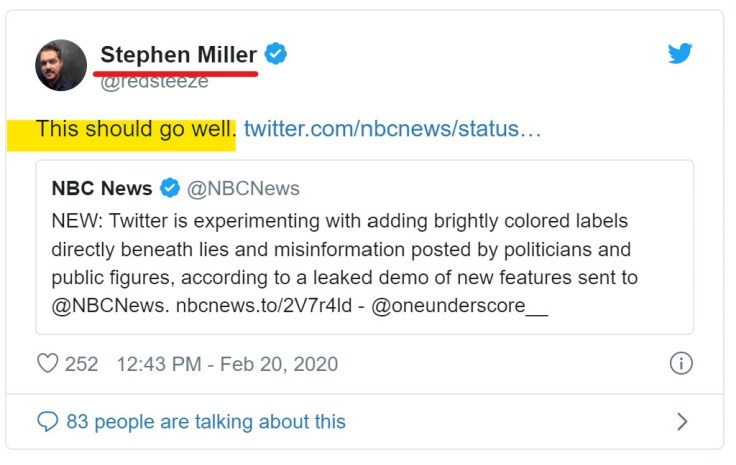The image size is (736, 465).
Task: Click the speech bubble conversation icon
Action: [47, 422]
